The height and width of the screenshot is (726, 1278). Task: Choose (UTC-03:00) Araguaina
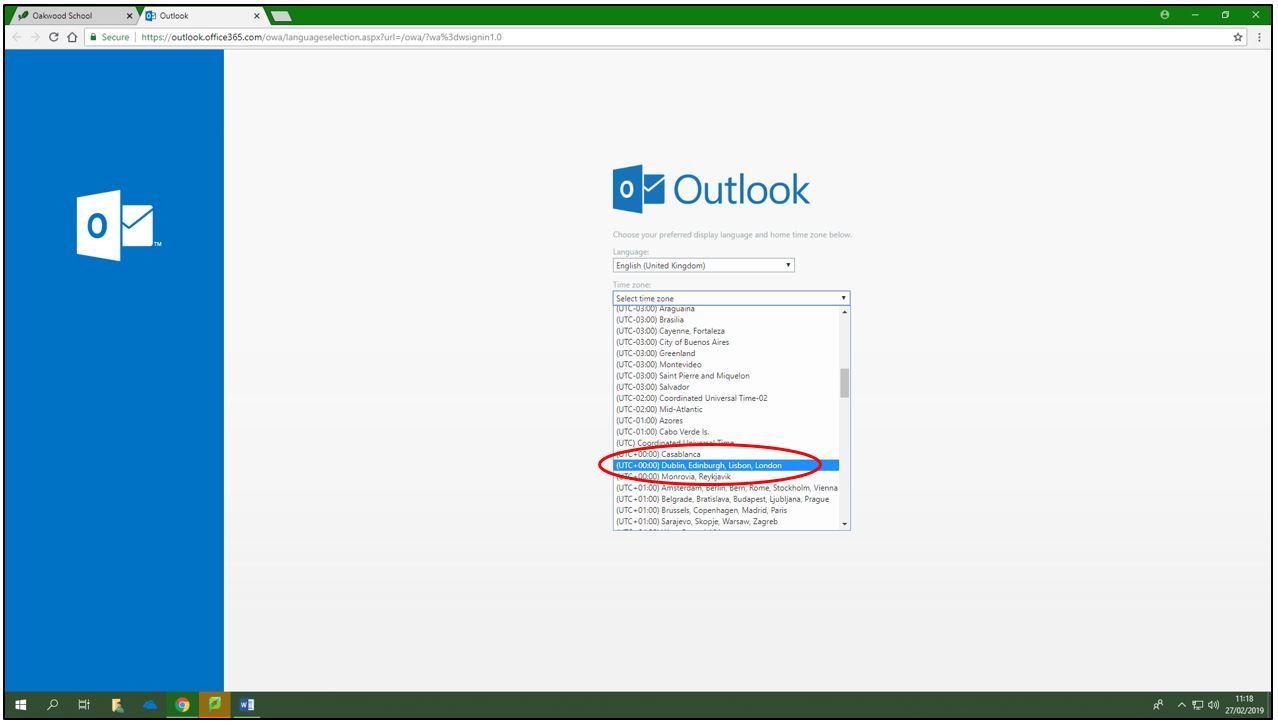[726, 309]
